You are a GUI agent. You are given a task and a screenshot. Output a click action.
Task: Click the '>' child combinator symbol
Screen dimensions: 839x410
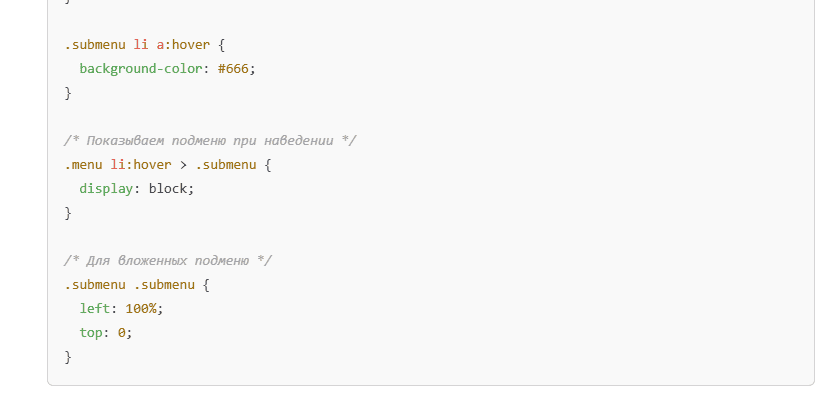click(x=183, y=165)
